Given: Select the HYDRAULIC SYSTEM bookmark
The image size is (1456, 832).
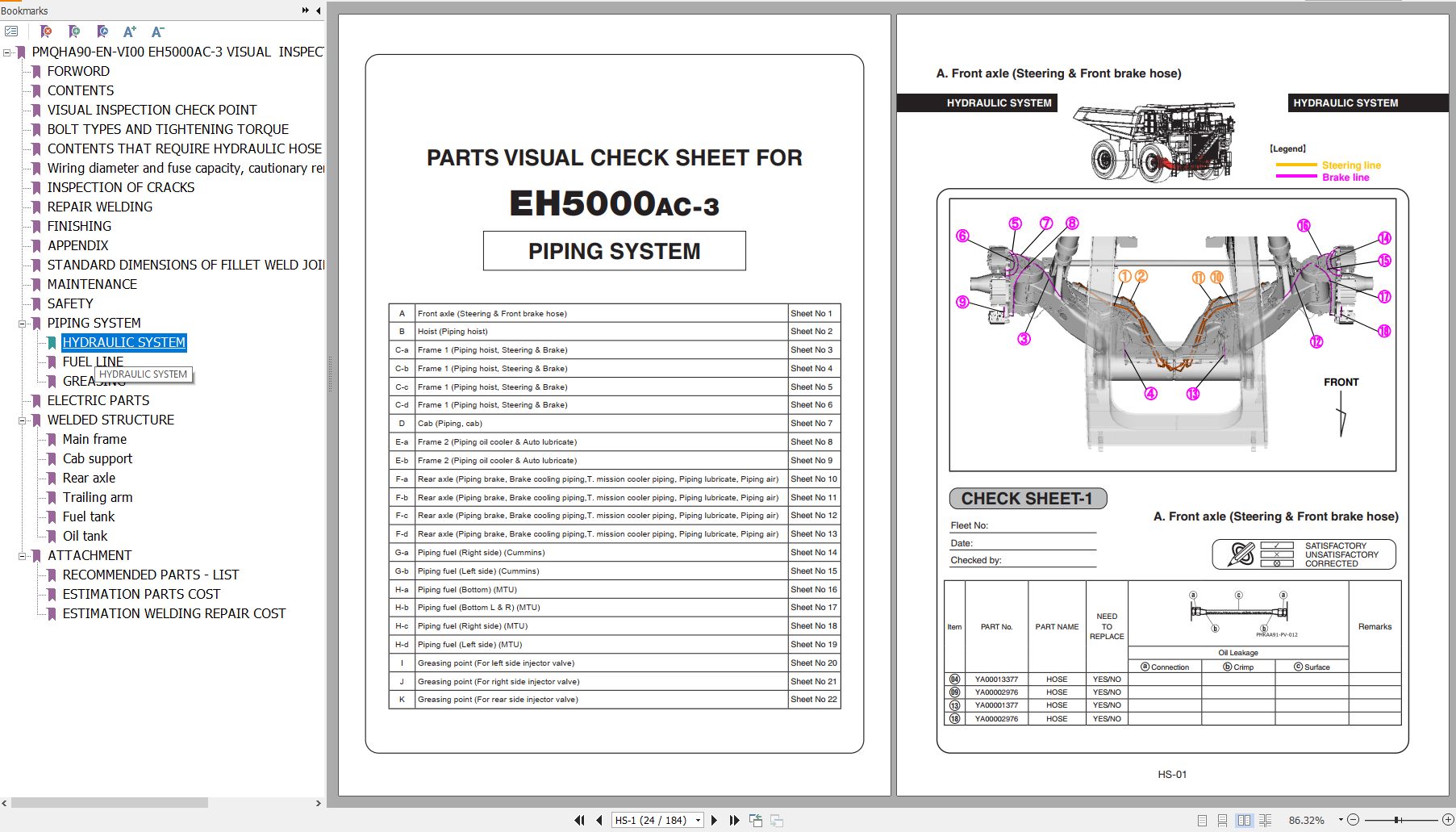Looking at the screenshot, I should coord(123,342).
